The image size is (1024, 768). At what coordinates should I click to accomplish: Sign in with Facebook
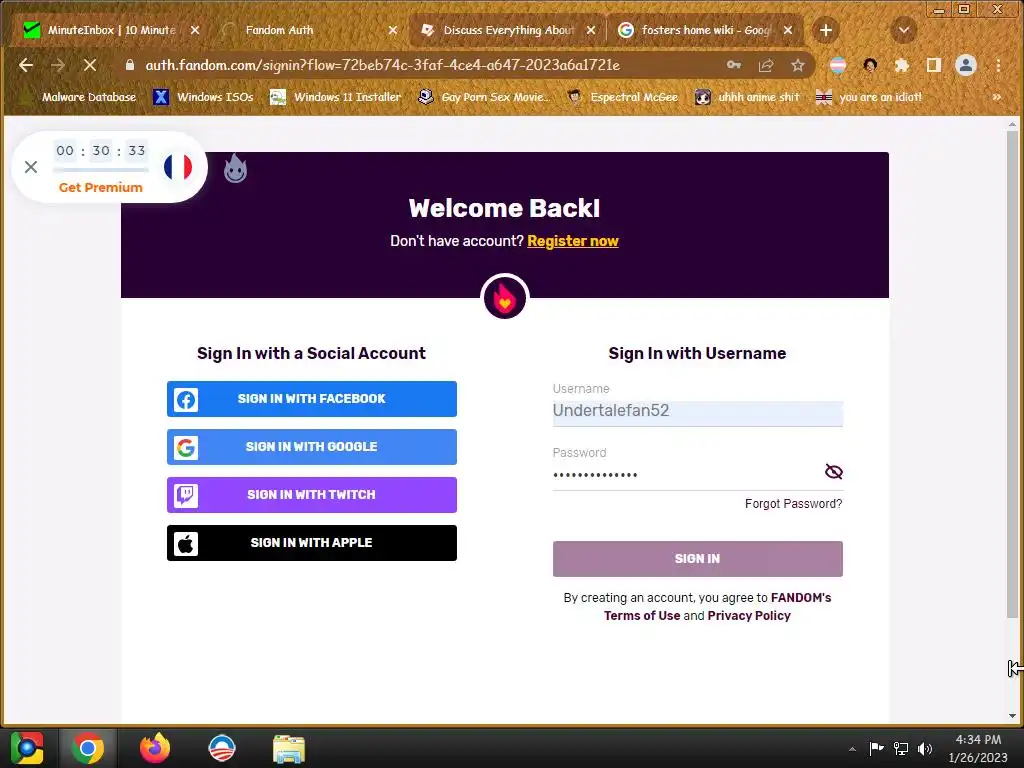(x=312, y=399)
